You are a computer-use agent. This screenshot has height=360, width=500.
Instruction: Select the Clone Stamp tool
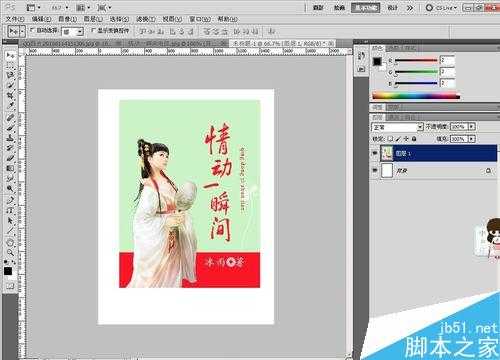(10, 138)
